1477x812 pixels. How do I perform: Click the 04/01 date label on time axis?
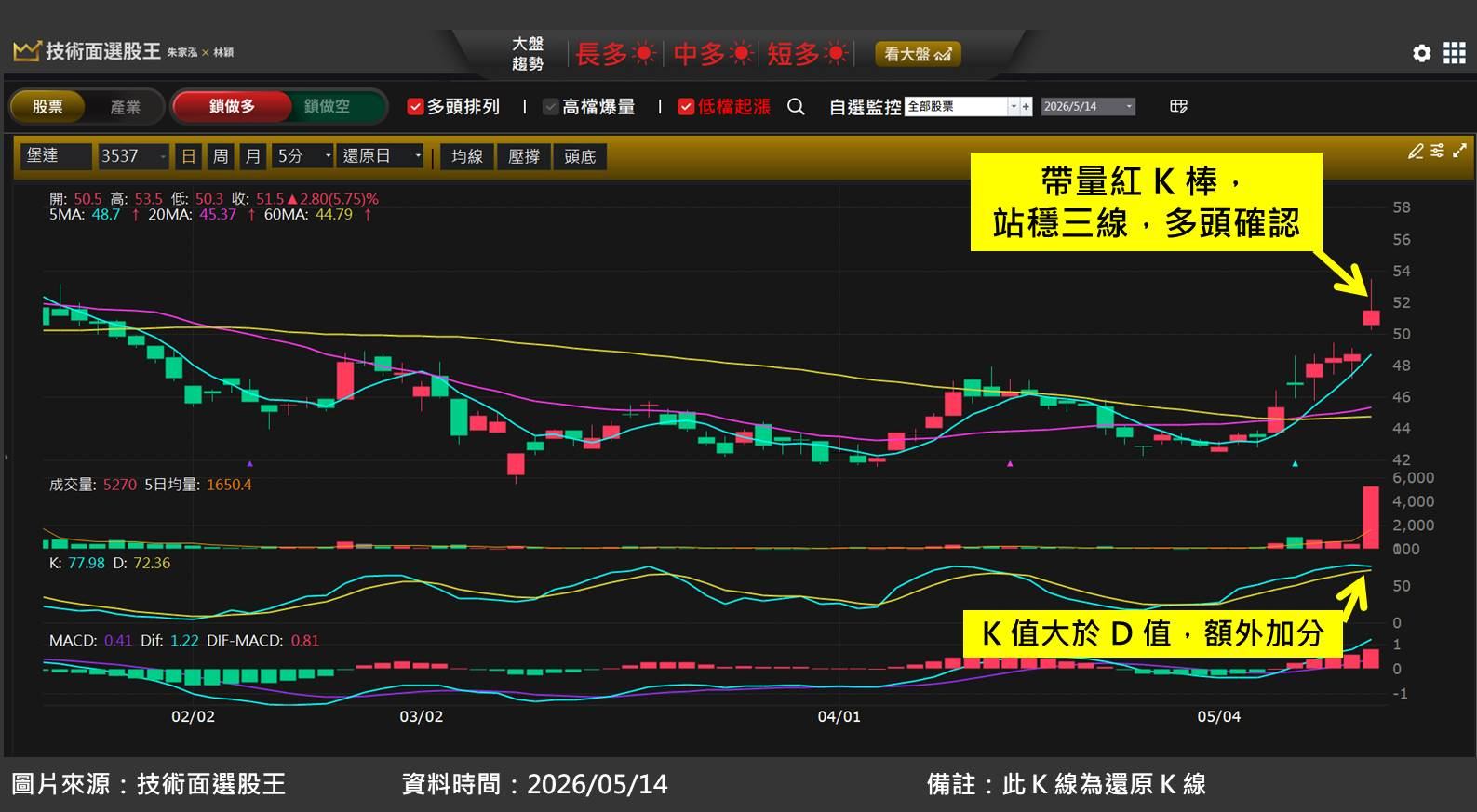[x=839, y=716]
